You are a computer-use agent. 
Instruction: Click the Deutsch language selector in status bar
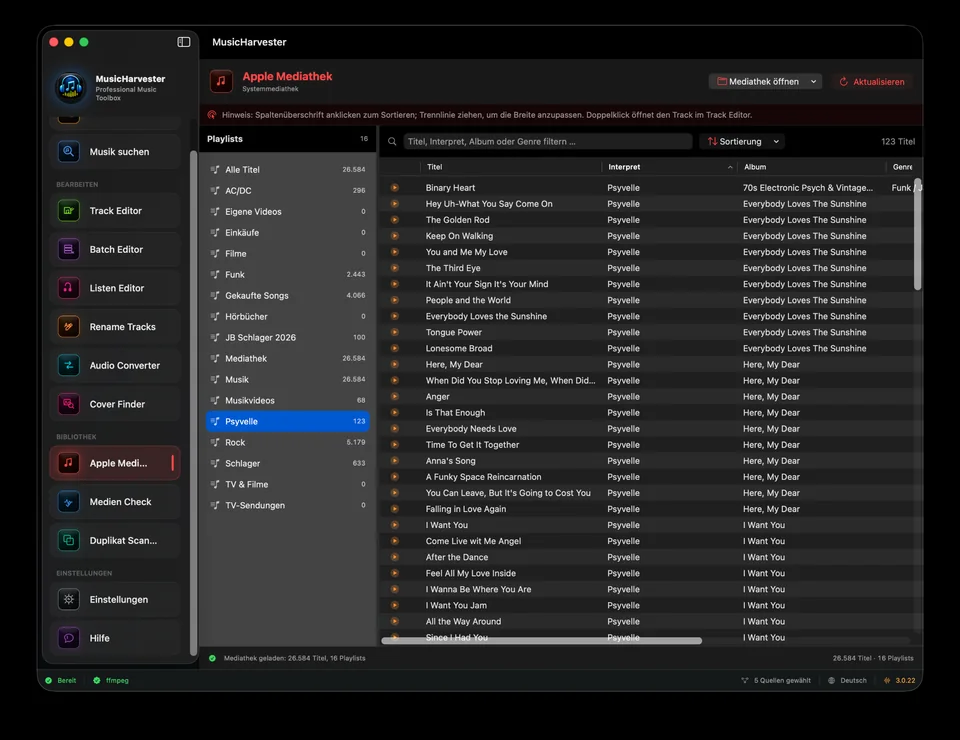(847, 681)
